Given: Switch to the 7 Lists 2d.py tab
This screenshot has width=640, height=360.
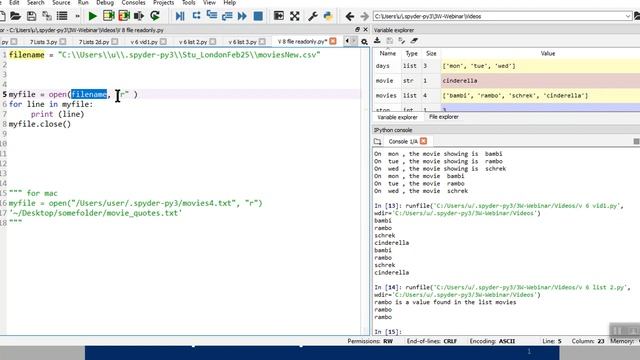Looking at the screenshot, I should (x=94, y=42).
